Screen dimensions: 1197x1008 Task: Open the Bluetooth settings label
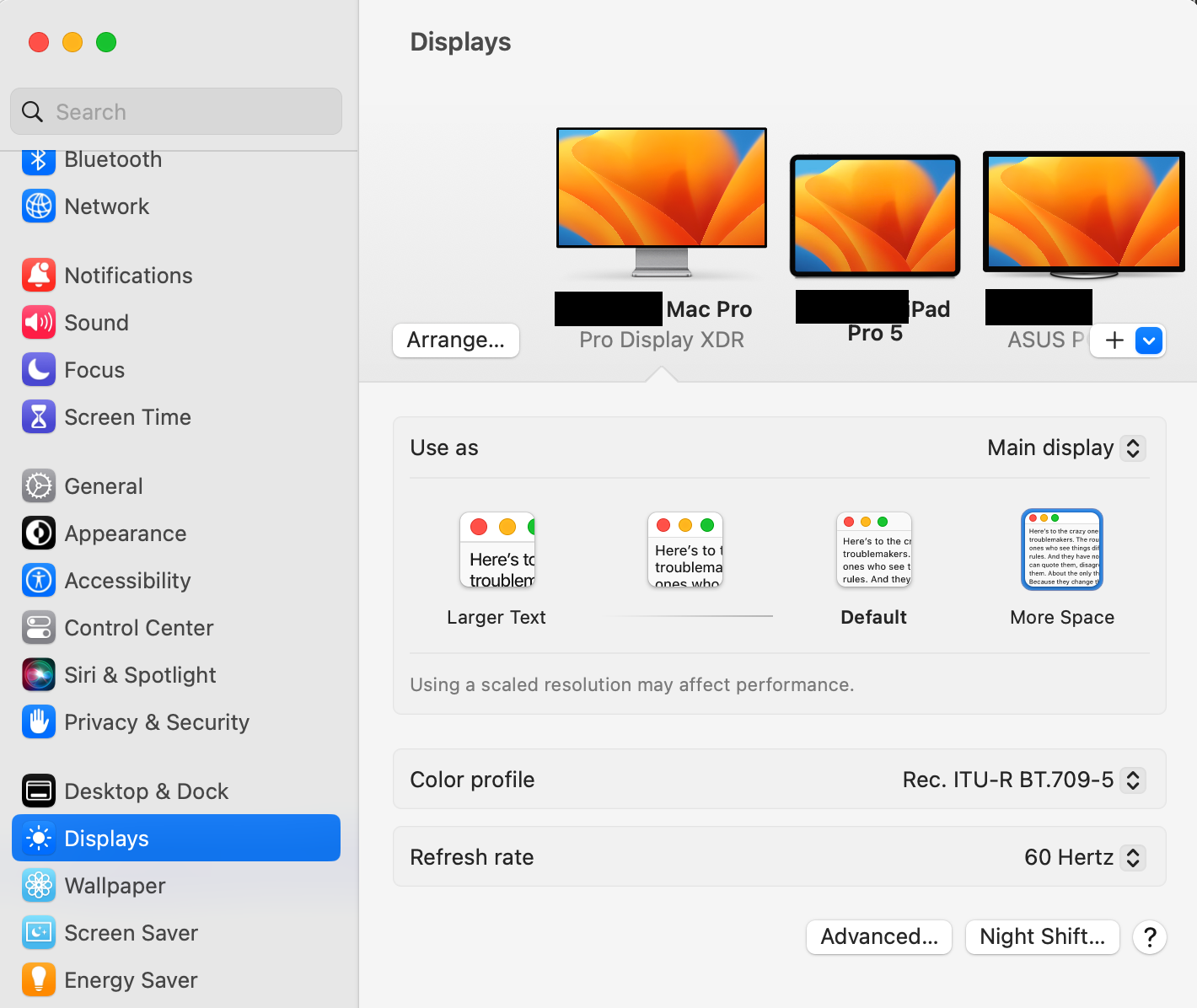[113, 160]
